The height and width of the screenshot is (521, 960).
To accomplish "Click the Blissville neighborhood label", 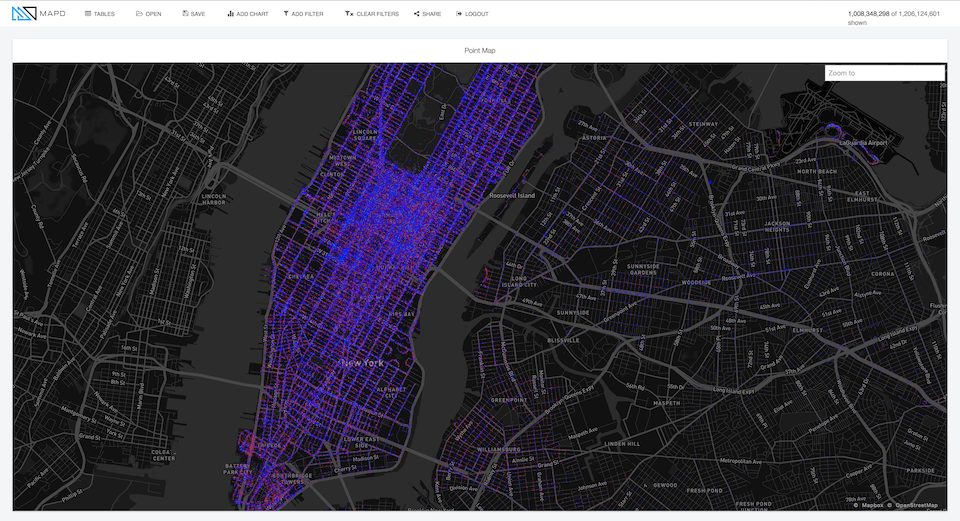I will click(x=563, y=340).
